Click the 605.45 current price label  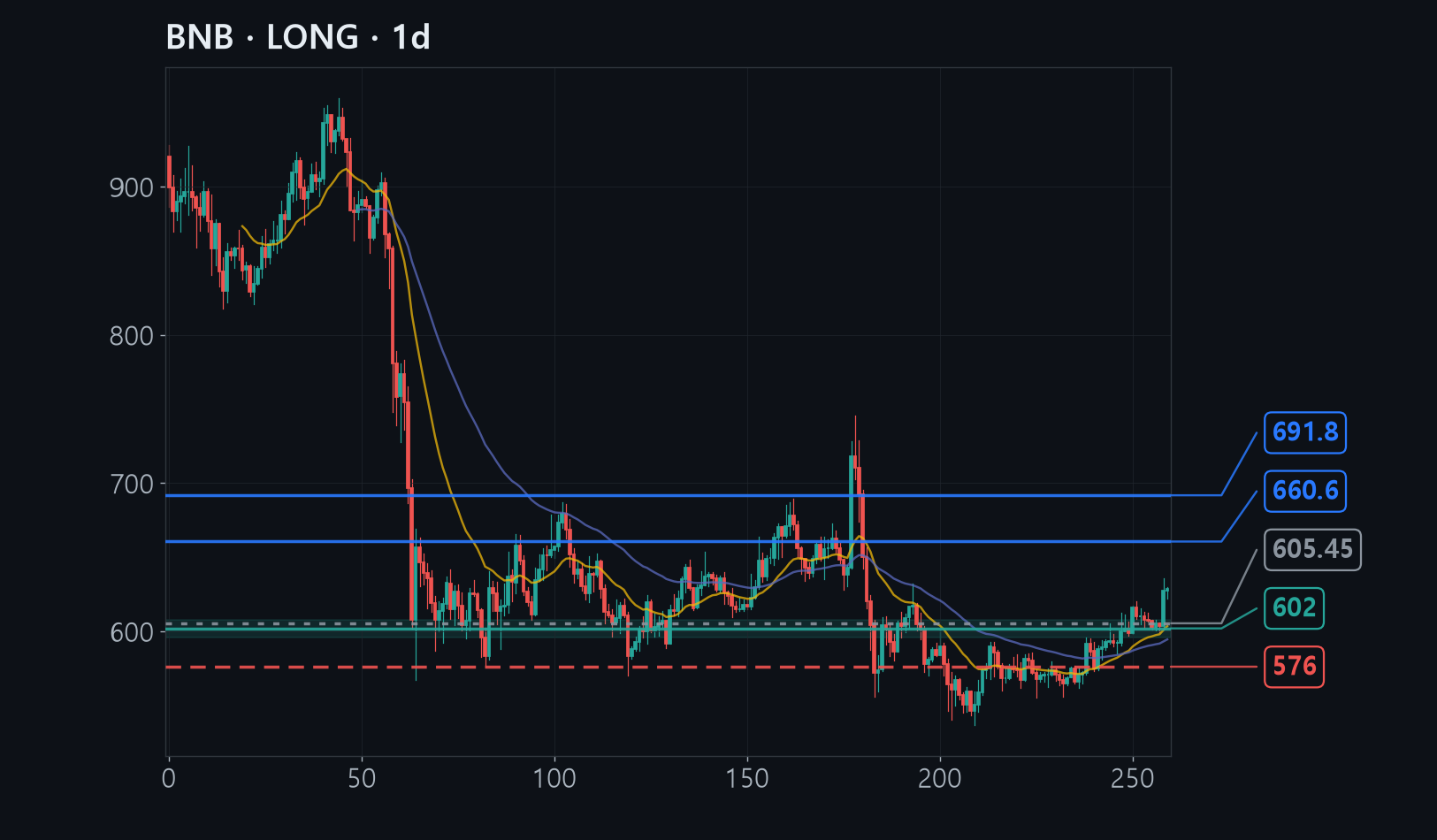[1312, 549]
